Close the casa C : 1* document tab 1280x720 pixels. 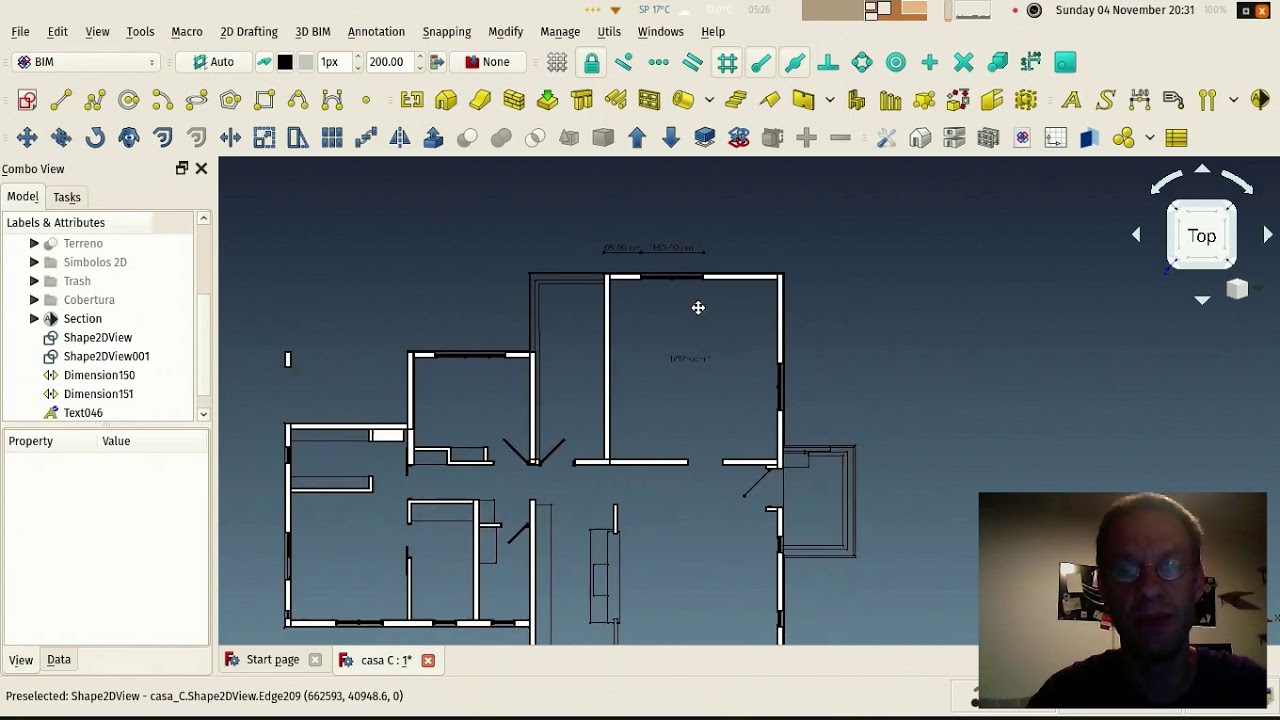[x=428, y=660]
